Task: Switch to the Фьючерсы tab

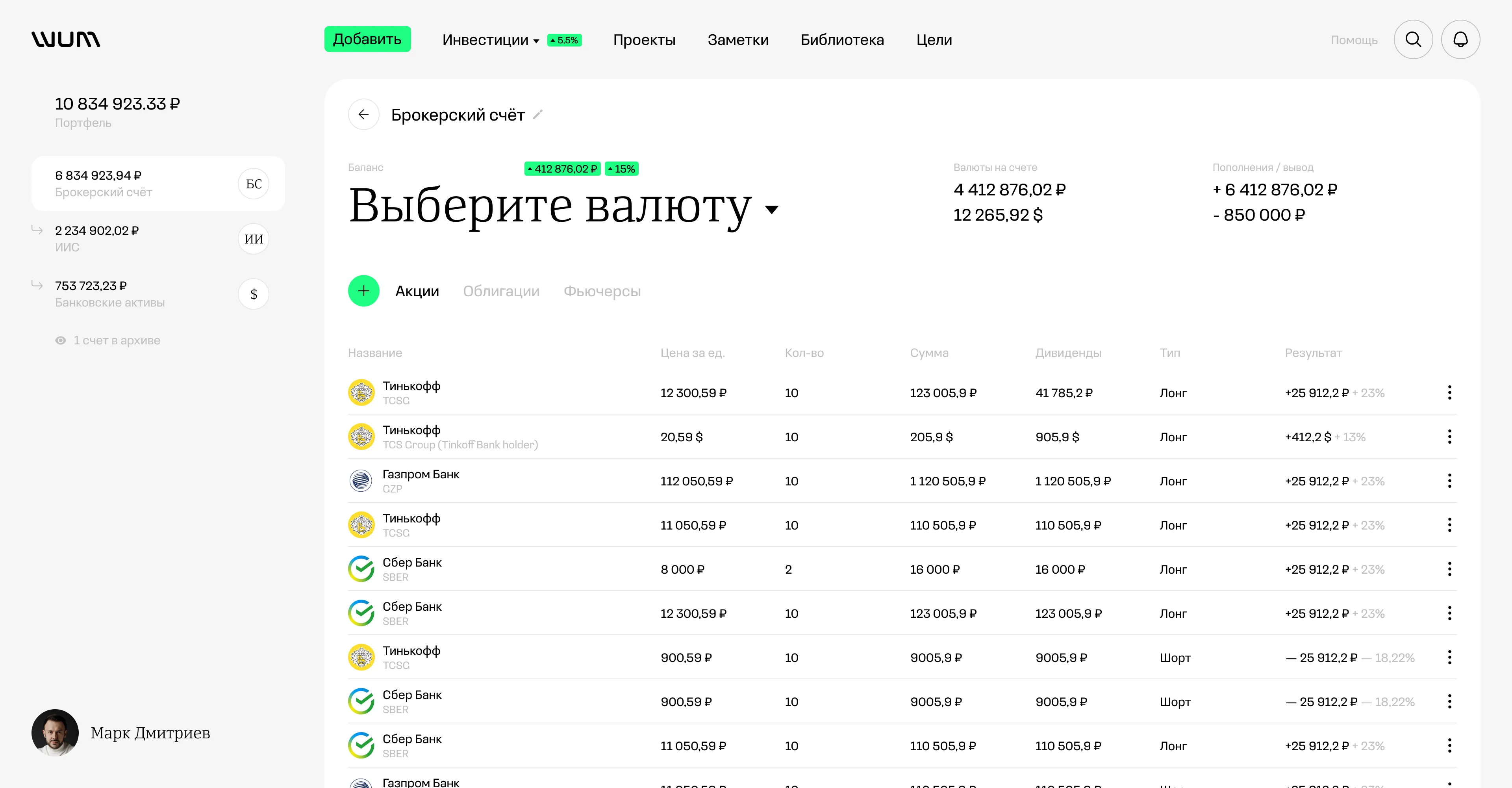Action: click(x=602, y=291)
